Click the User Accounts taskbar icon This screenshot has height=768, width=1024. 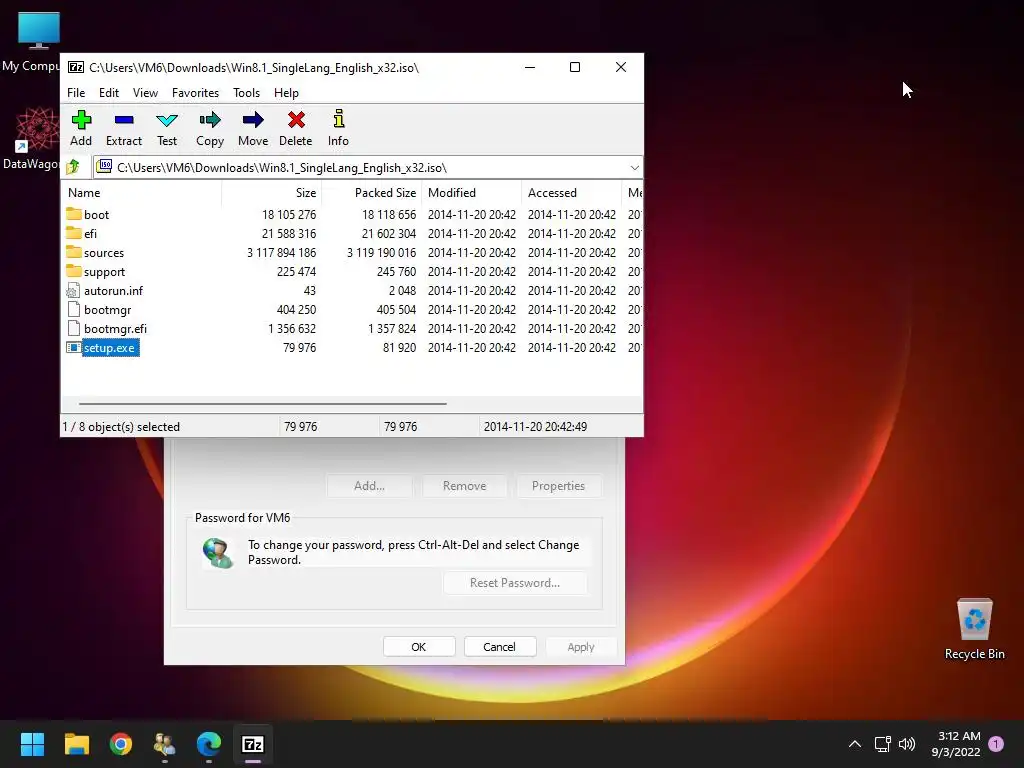(x=165, y=744)
